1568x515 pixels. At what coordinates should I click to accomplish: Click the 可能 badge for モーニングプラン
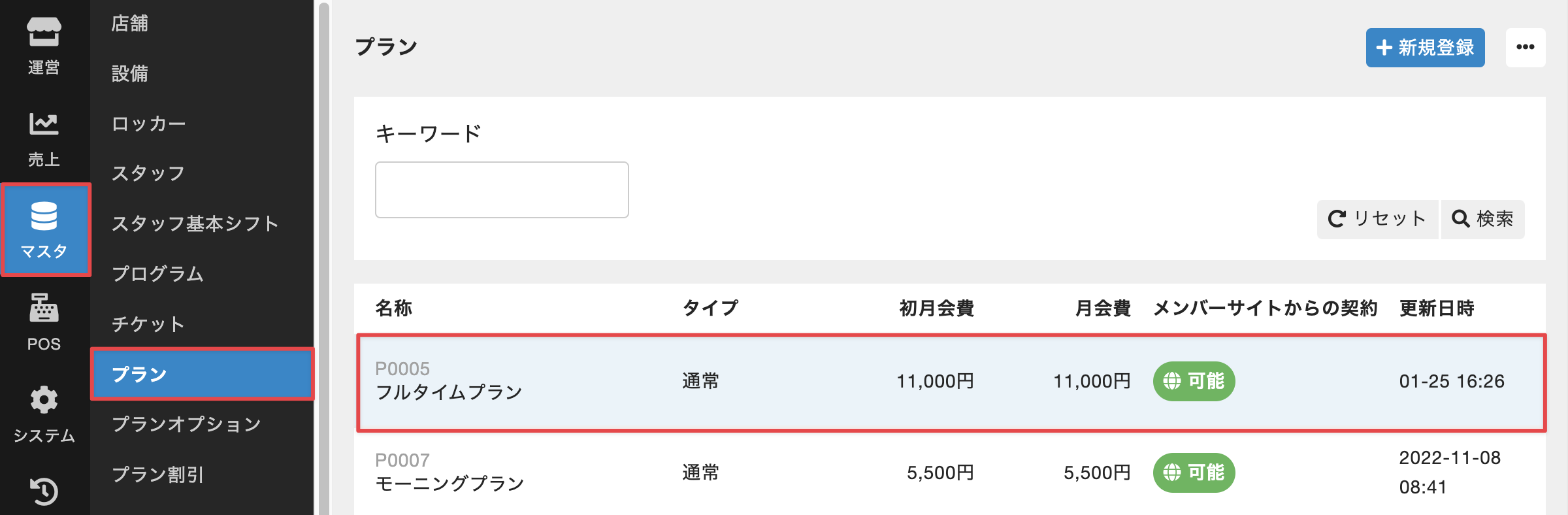pos(1194,473)
